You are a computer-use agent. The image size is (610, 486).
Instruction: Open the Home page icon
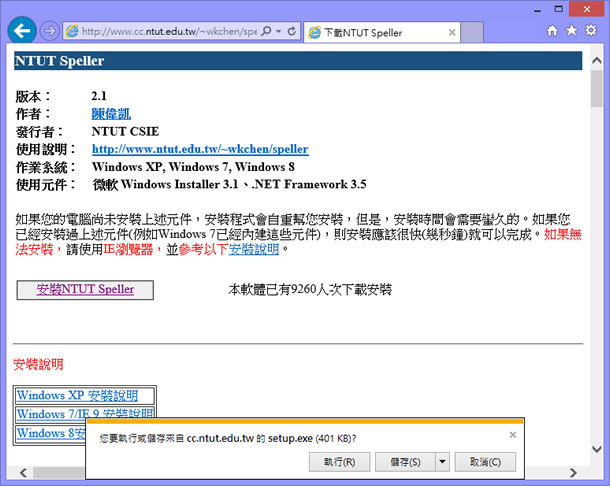pos(552,30)
